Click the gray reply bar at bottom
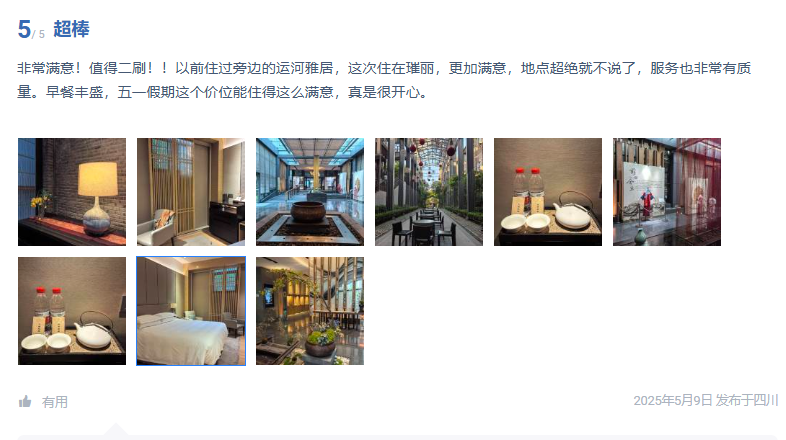 point(397,437)
